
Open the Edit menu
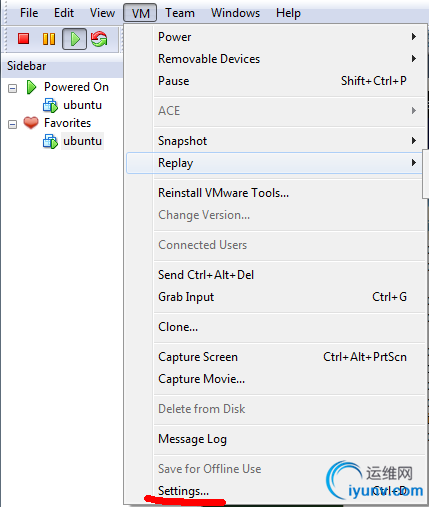[x=64, y=13]
